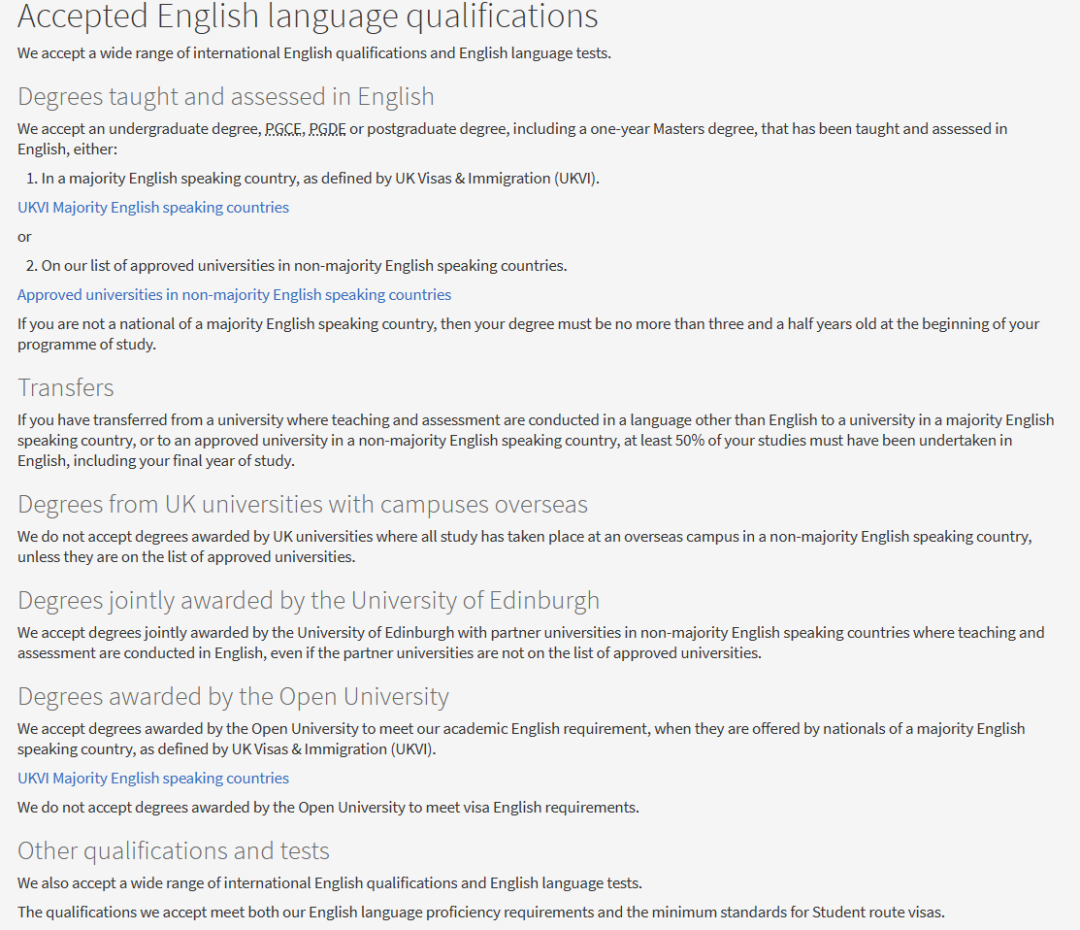Open the UKVI Majority English speaking countries link under Open University
1080x930 pixels.
point(153,778)
